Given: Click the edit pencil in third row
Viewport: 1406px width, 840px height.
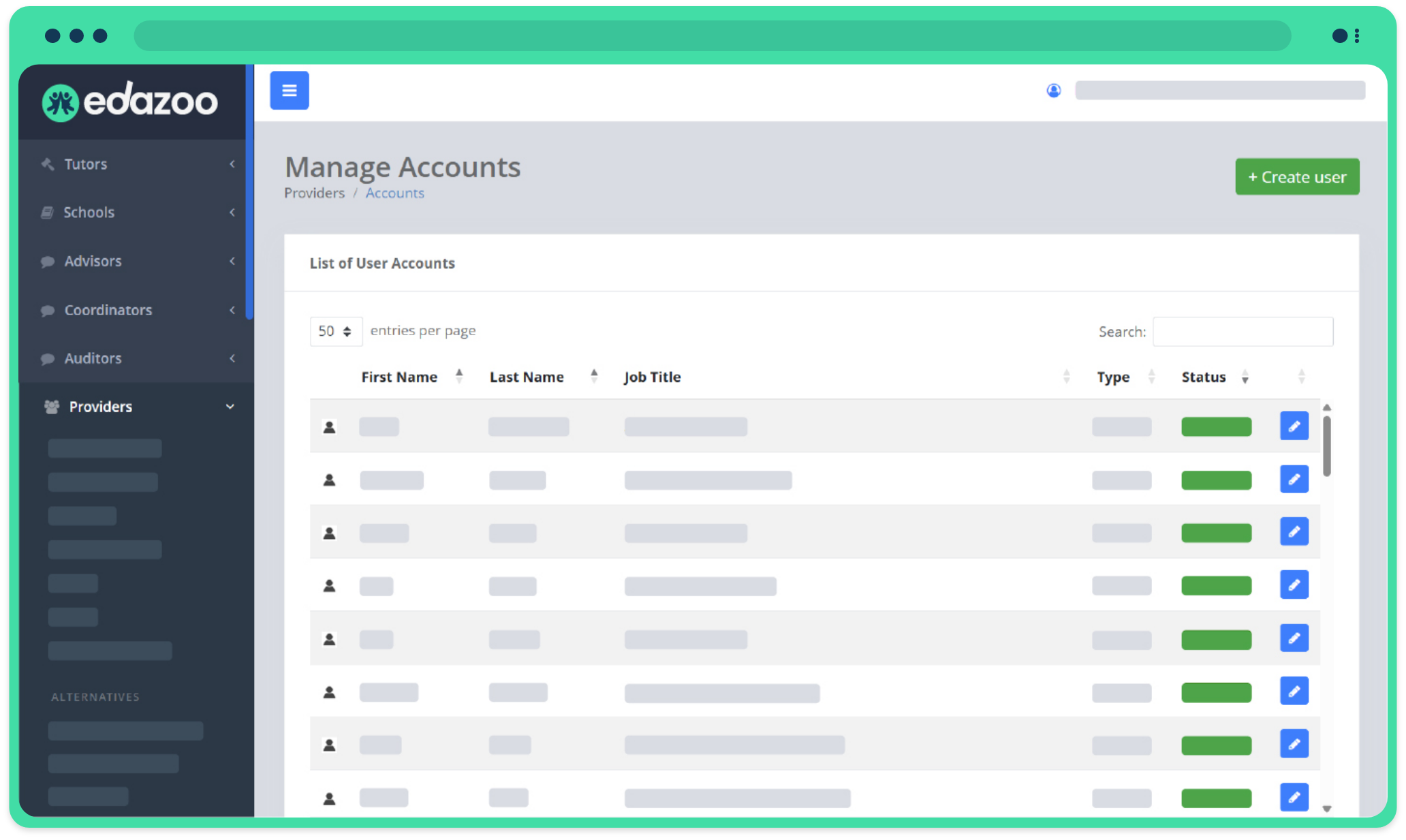Looking at the screenshot, I should 1294,531.
